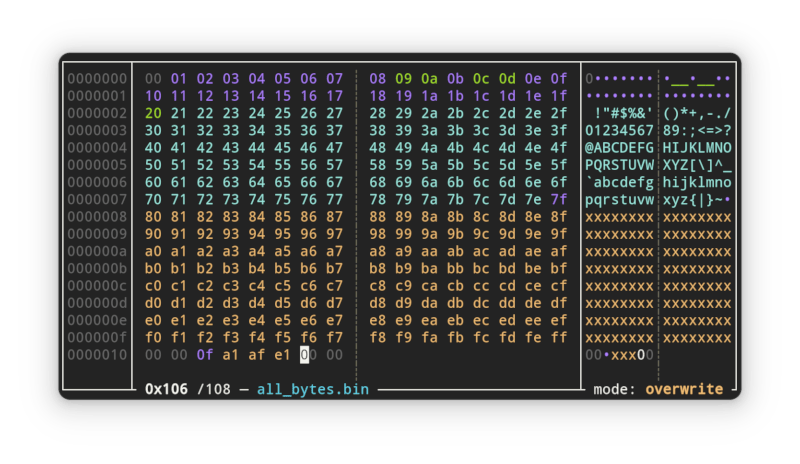Image resolution: width=800 pixels, height=464 pixels.
Task: Select ASCII text HIJKLMNO
Action: 697,147
